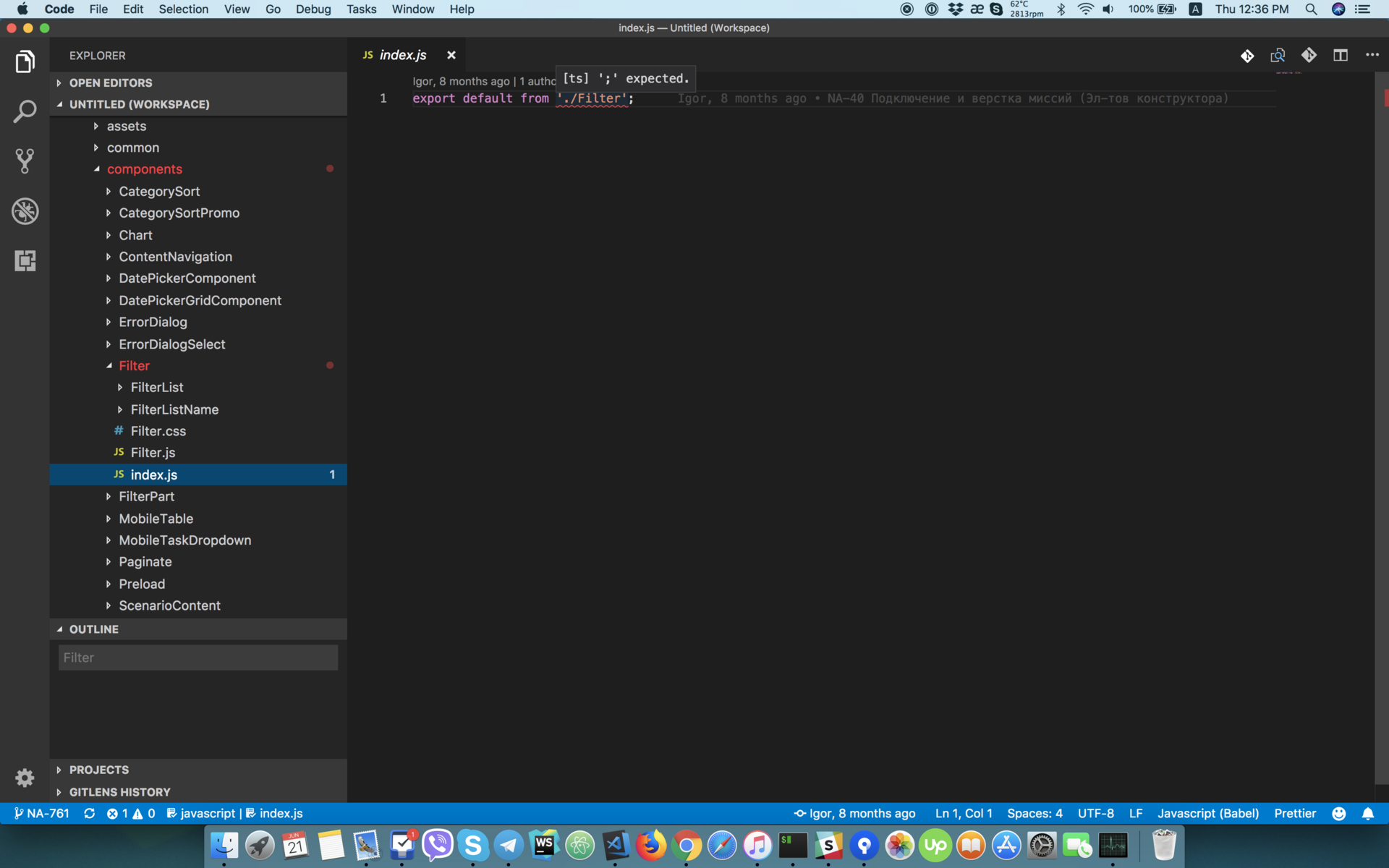This screenshot has width=1389, height=868.
Task: Close the index.js editor tab
Action: [451, 55]
